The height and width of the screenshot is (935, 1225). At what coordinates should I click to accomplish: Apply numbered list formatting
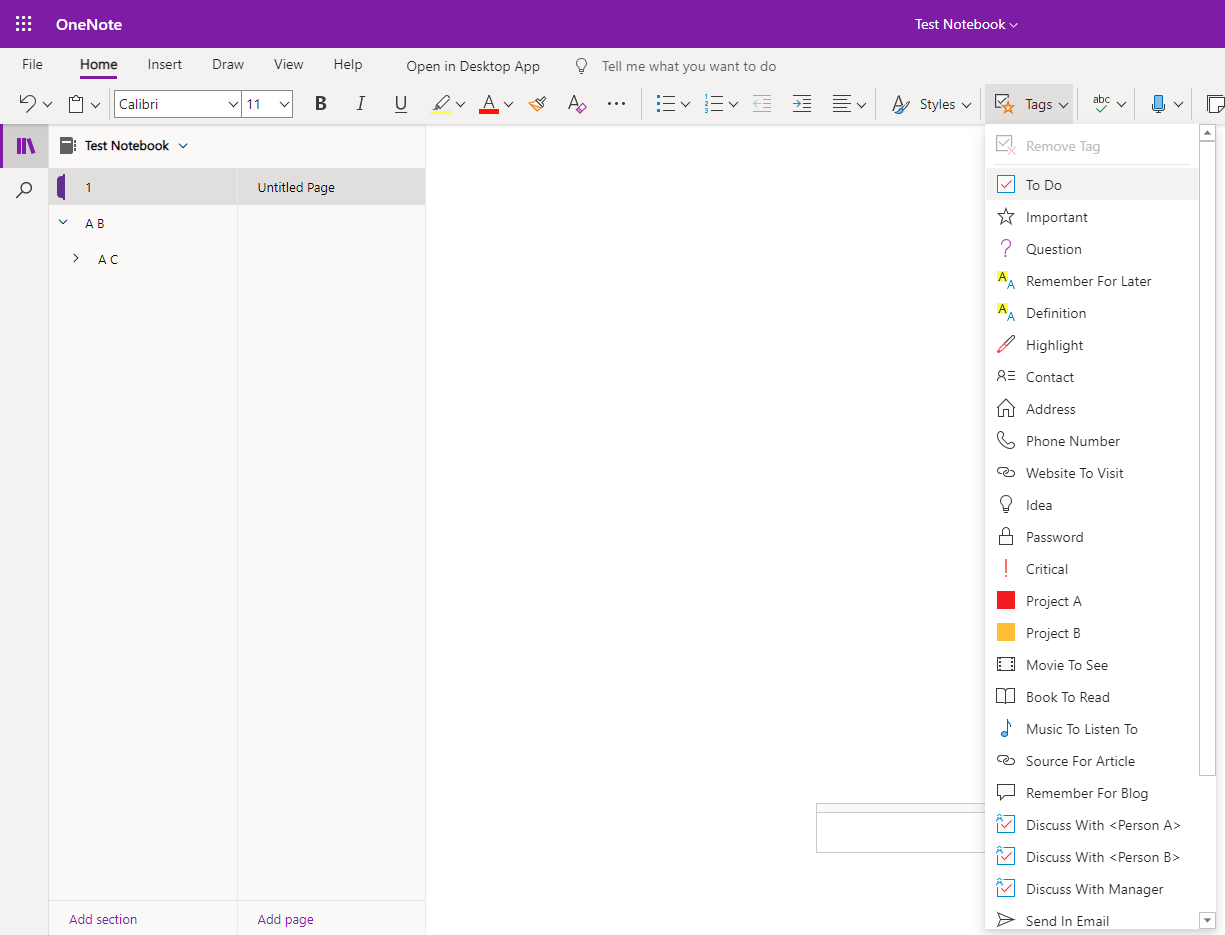(x=714, y=104)
